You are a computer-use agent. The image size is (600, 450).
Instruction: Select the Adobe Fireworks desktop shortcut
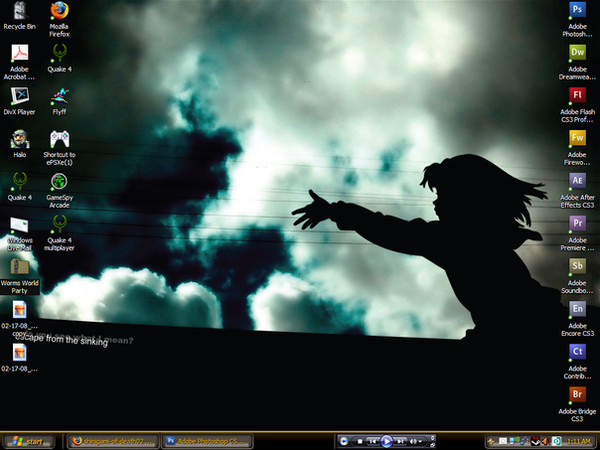point(577,148)
